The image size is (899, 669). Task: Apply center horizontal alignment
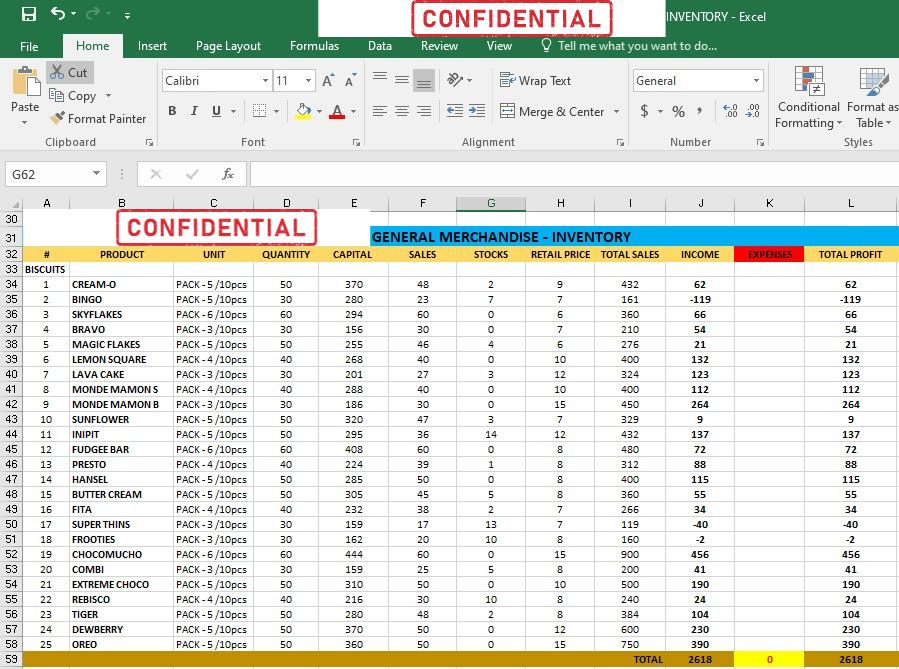point(402,111)
